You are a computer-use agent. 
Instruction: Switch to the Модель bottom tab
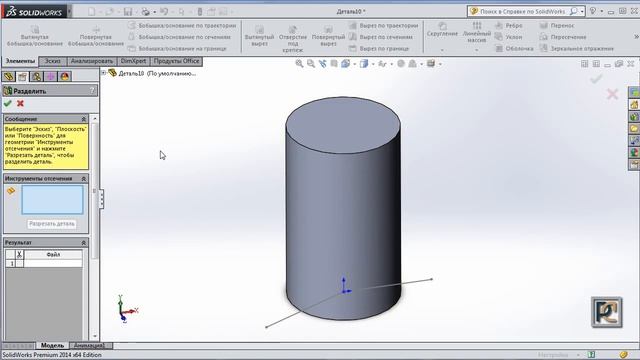pos(52,345)
